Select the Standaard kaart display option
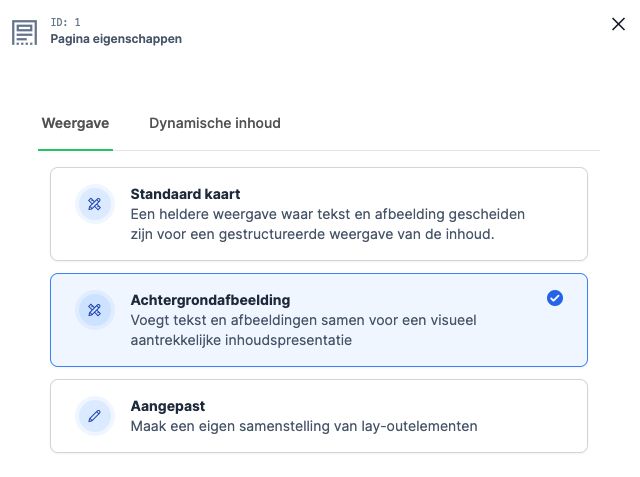The image size is (640, 477). pyautogui.click(x=318, y=214)
